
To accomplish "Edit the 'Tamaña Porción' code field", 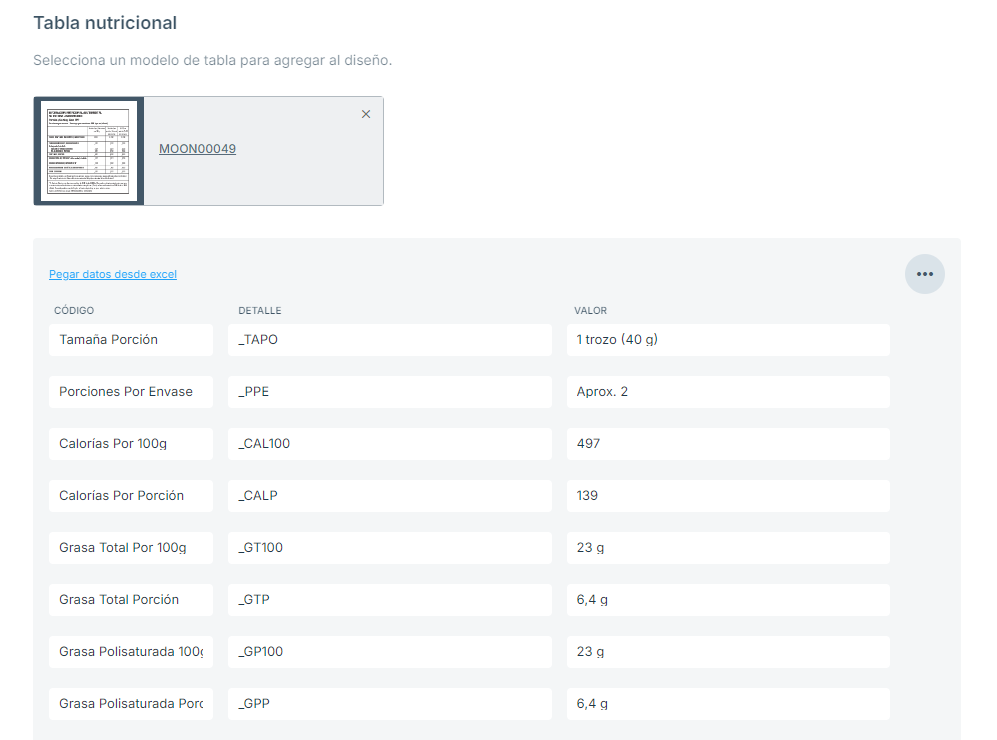I will click(130, 340).
